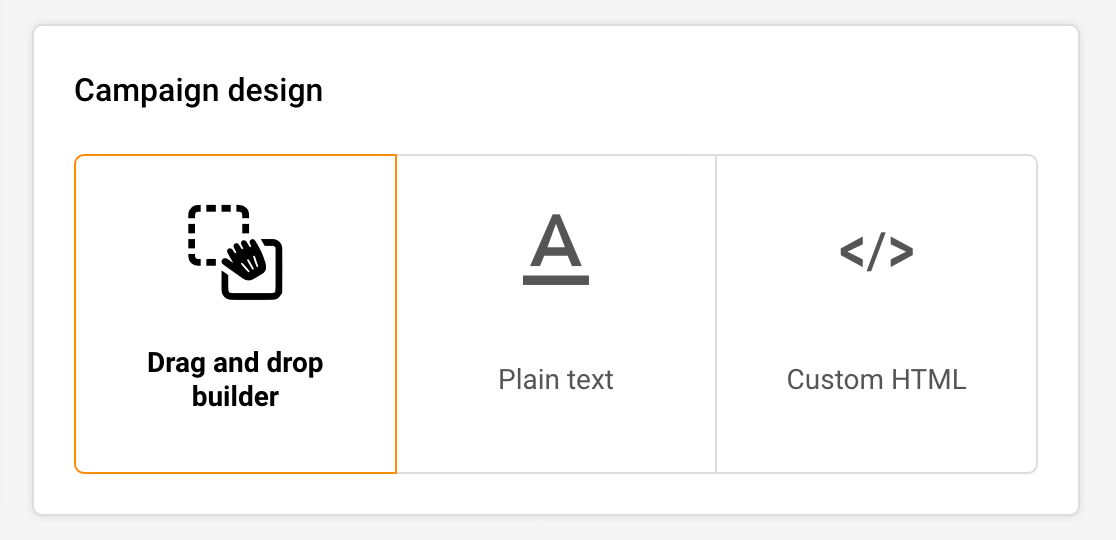Image resolution: width=1116 pixels, height=540 pixels.
Task: Choose the Plain text option card
Action: tap(556, 314)
